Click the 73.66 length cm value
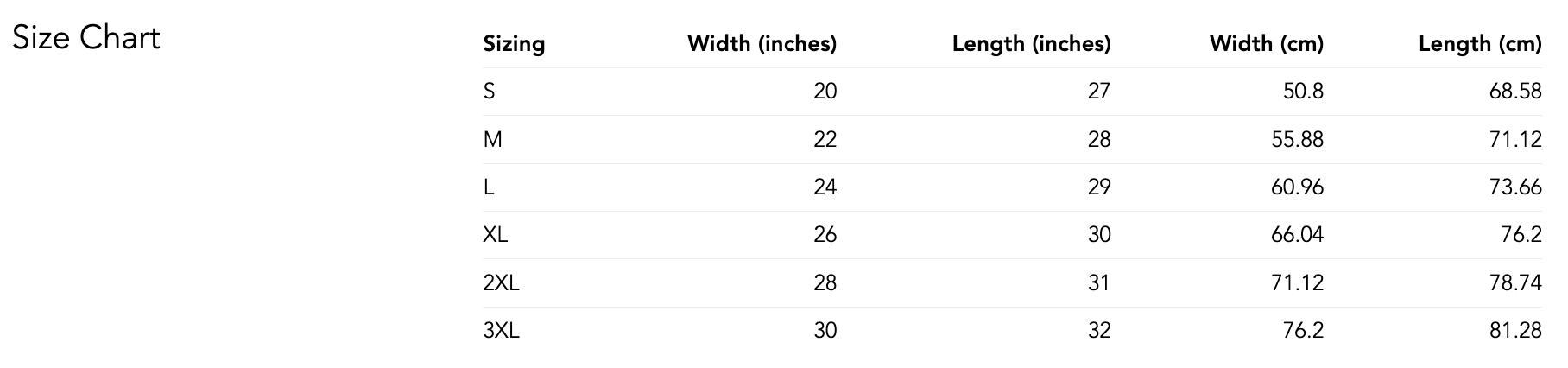This screenshot has width=1568, height=368. coord(1515,187)
